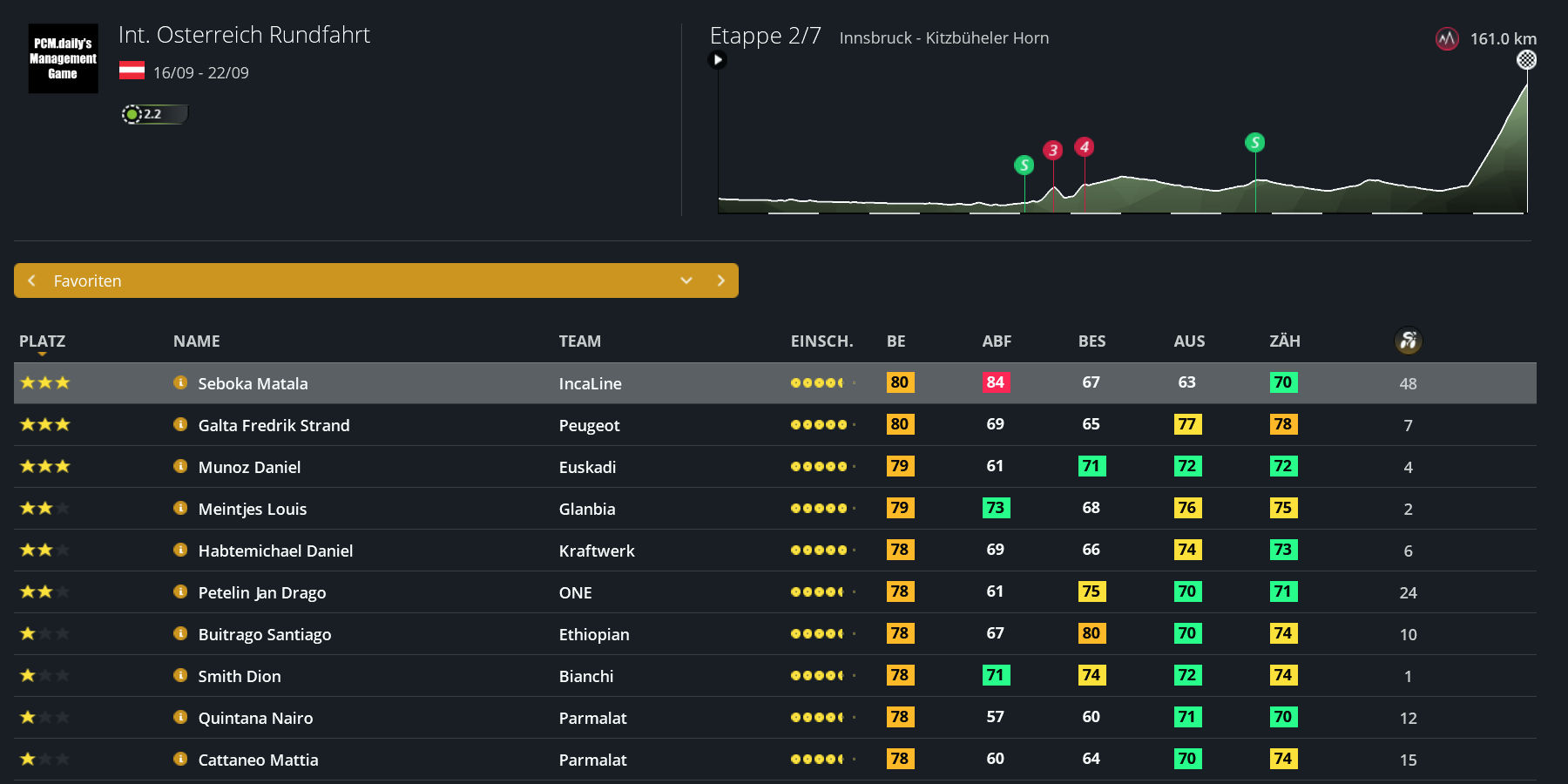Image resolution: width=1568 pixels, height=784 pixels.
Task: Click the Austrian flag icon
Action: tap(132, 71)
